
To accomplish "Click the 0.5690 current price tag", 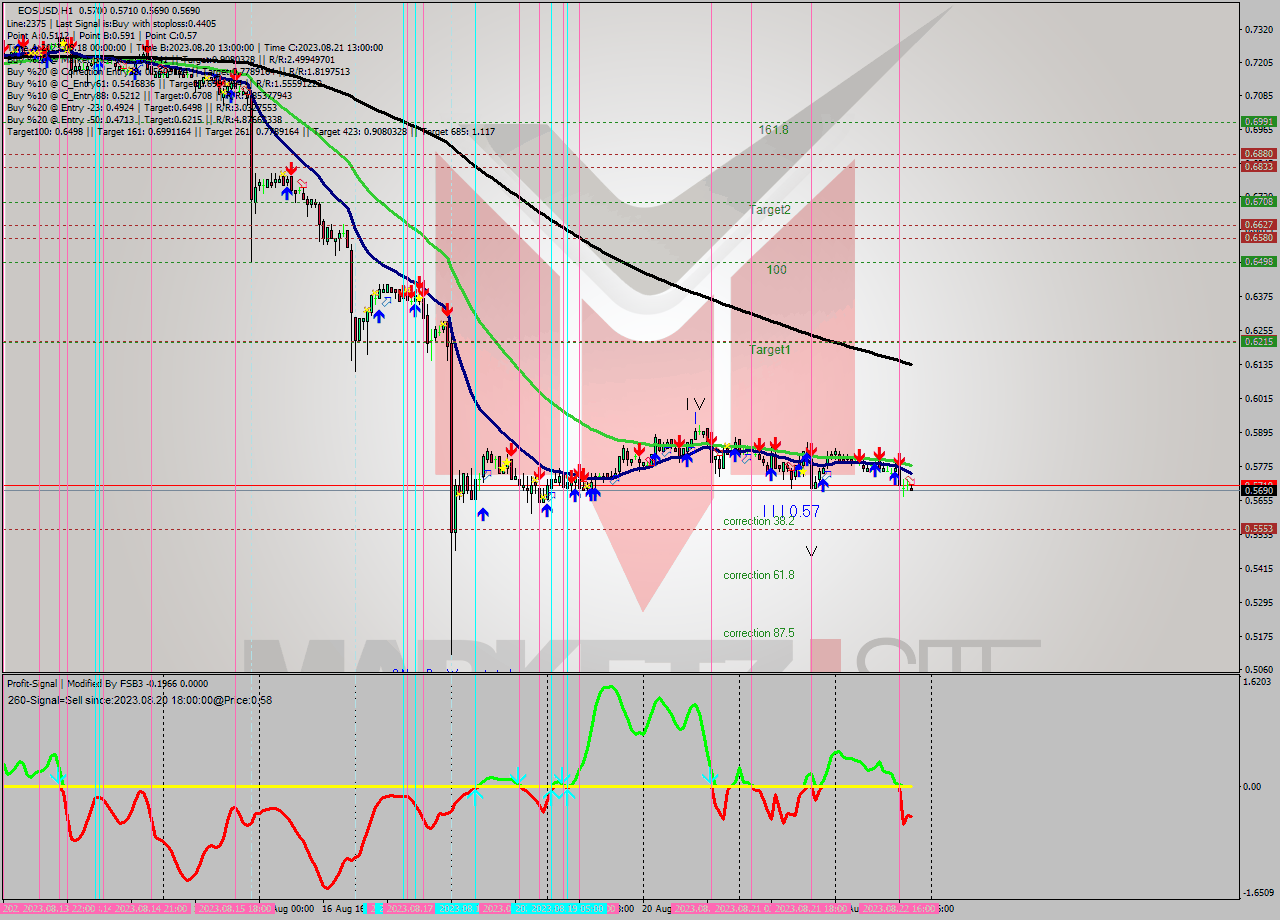I will click(1257, 490).
